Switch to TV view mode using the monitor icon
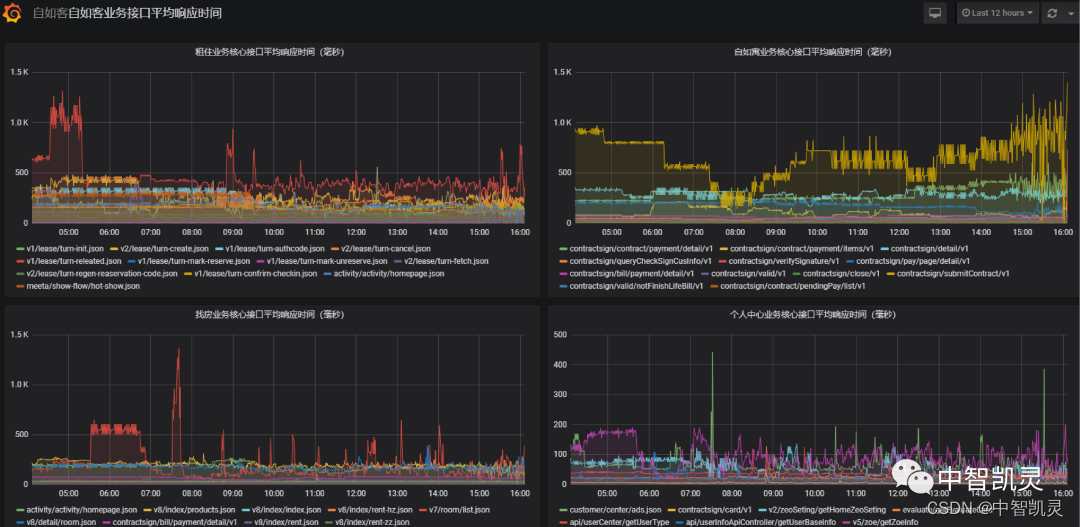Image resolution: width=1080 pixels, height=527 pixels. 935,13
